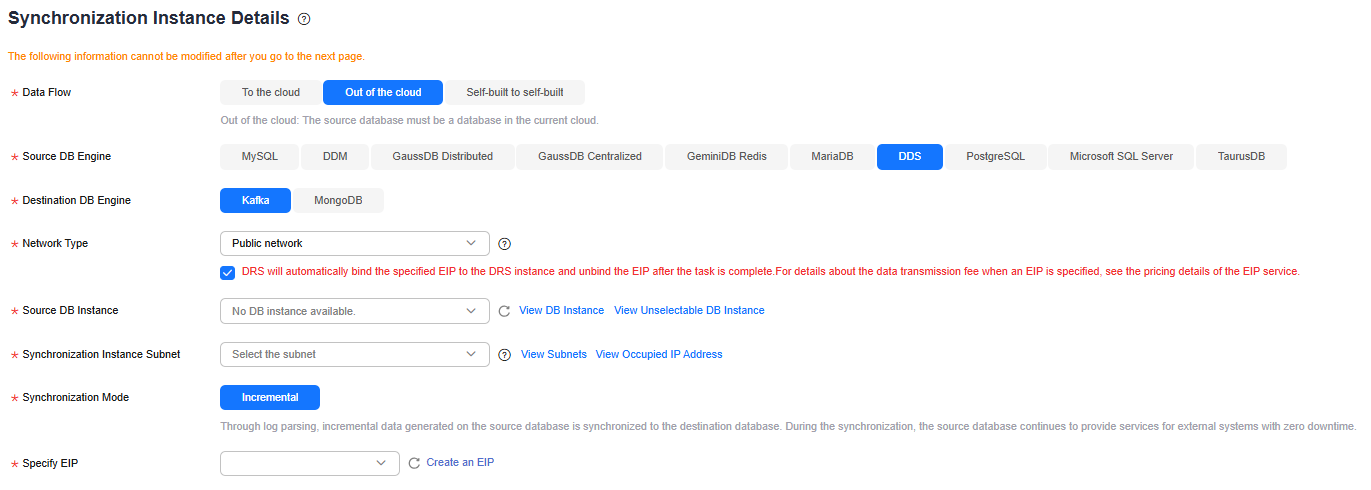This screenshot has height=490, width=1371.
Task: Open View Unselectable DB Instance link
Action: (x=689, y=311)
